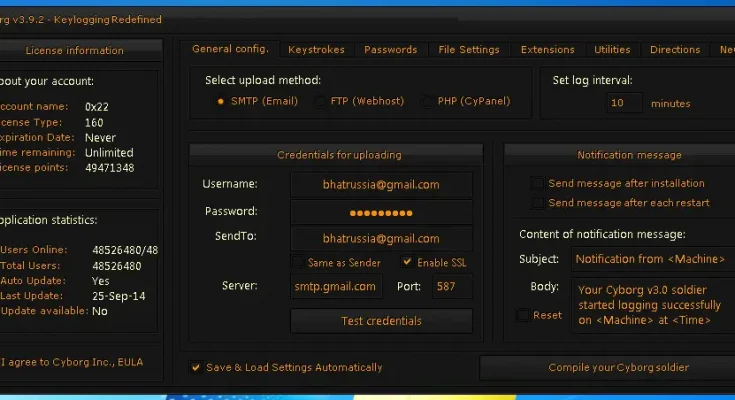This screenshot has width=735, height=400.
Task: Focus the Username input field
Action: pyautogui.click(x=381, y=185)
